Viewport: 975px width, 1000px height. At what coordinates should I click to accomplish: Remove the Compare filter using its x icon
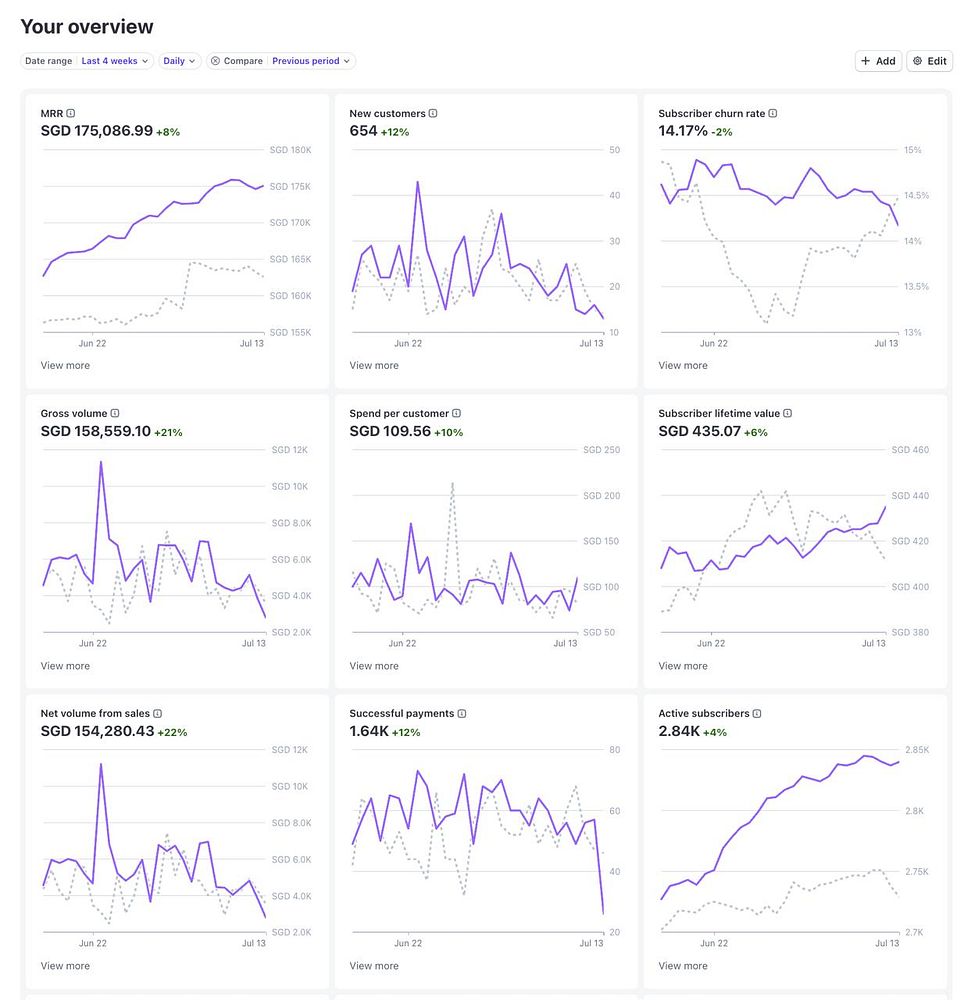(215, 61)
